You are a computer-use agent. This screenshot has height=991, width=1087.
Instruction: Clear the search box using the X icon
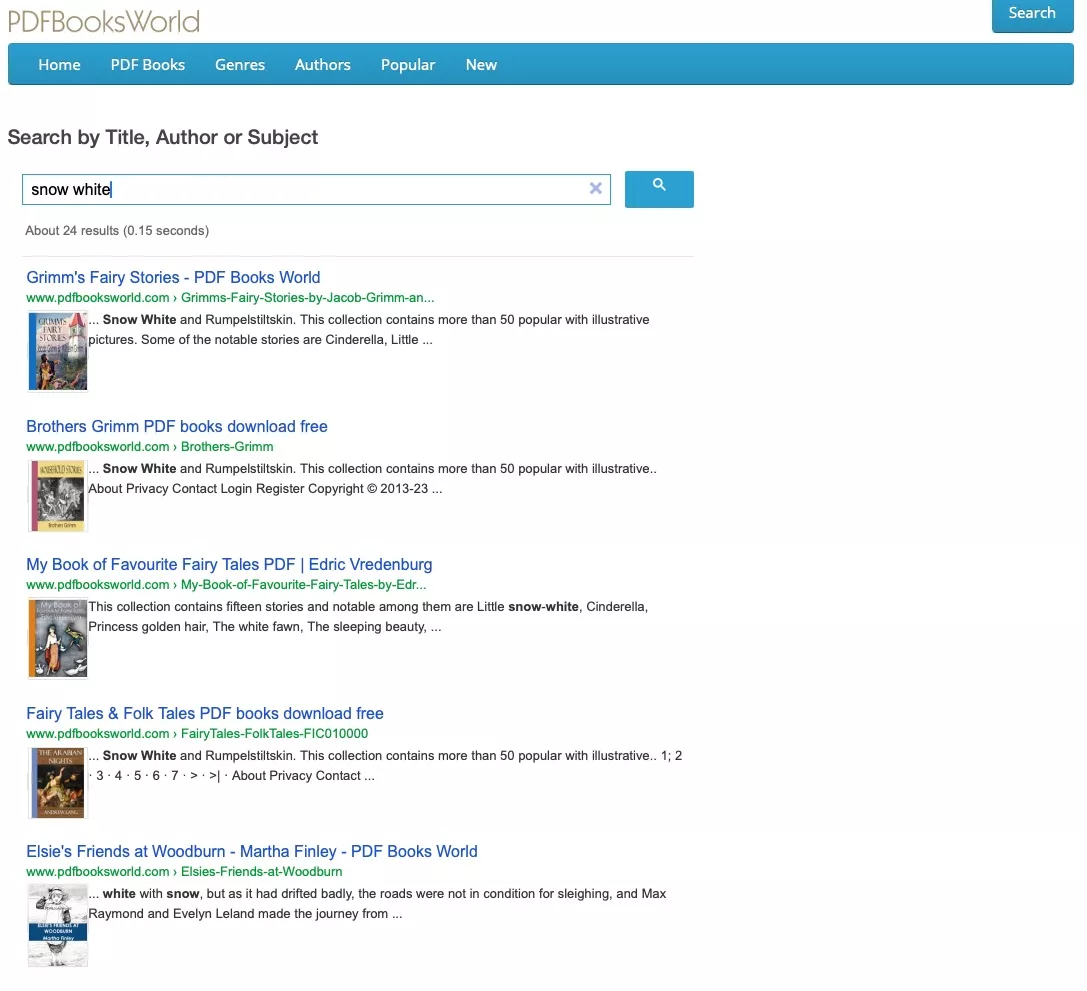(596, 188)
